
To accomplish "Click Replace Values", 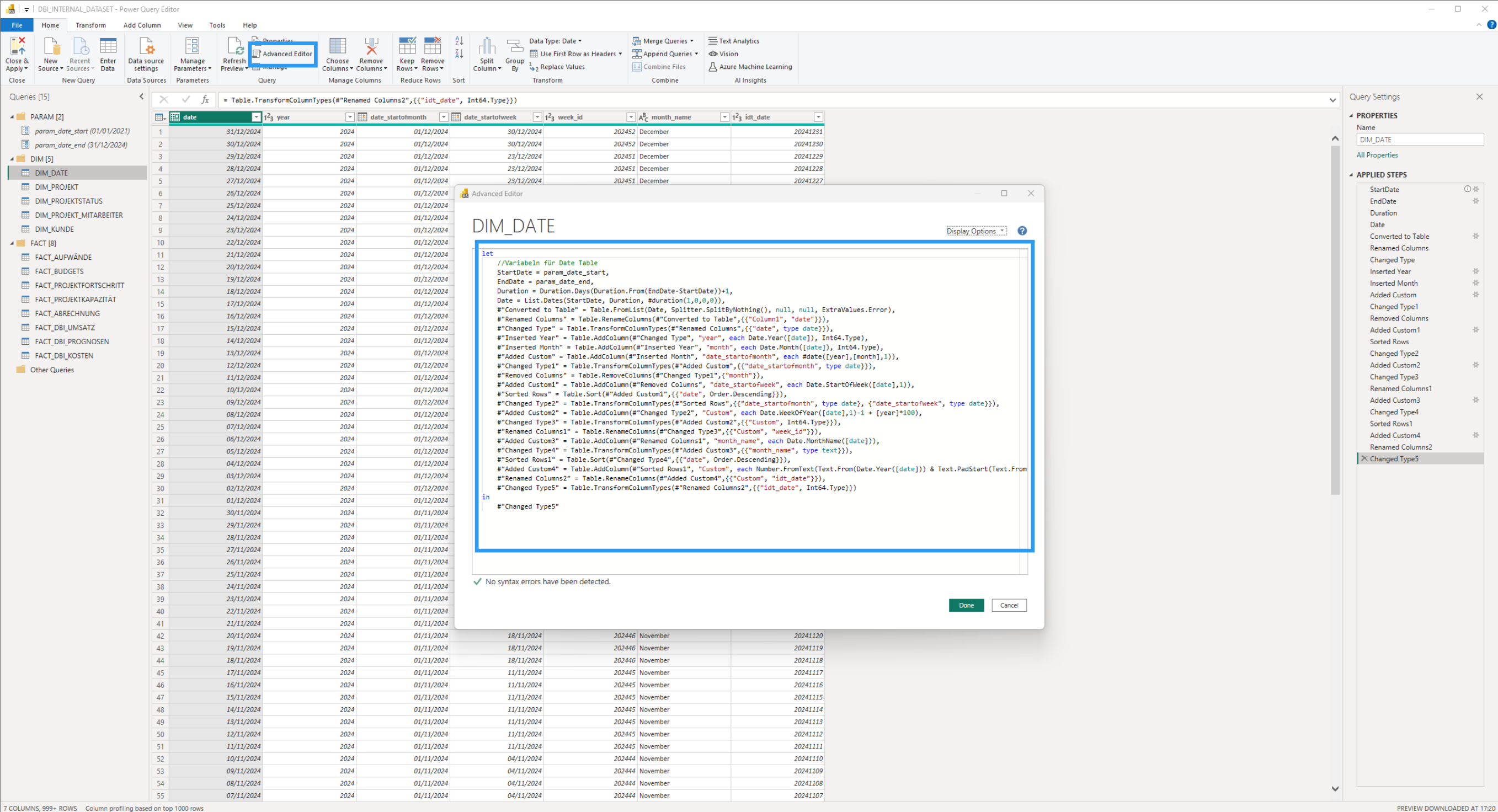I will pos(557,67).
